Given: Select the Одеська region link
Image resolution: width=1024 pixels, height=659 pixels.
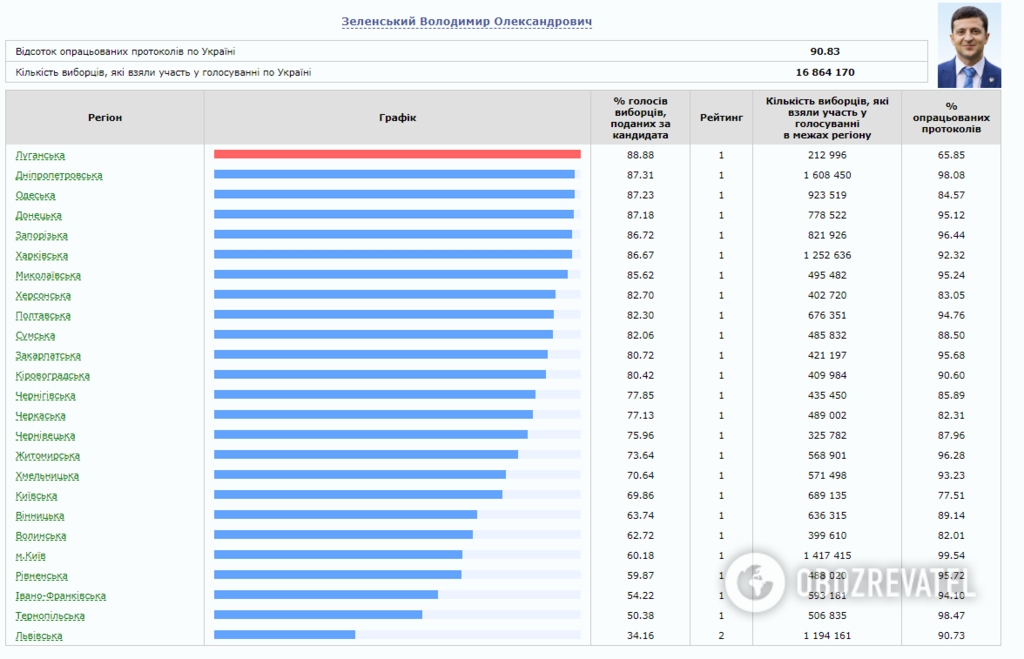Looking at the screenshot, I should pyautogui.click(x=36, y=195).
